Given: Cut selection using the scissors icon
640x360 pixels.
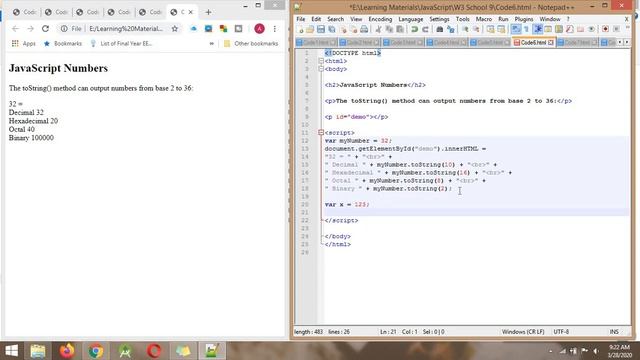Looking at the screenshot, I should click(378, 29).
